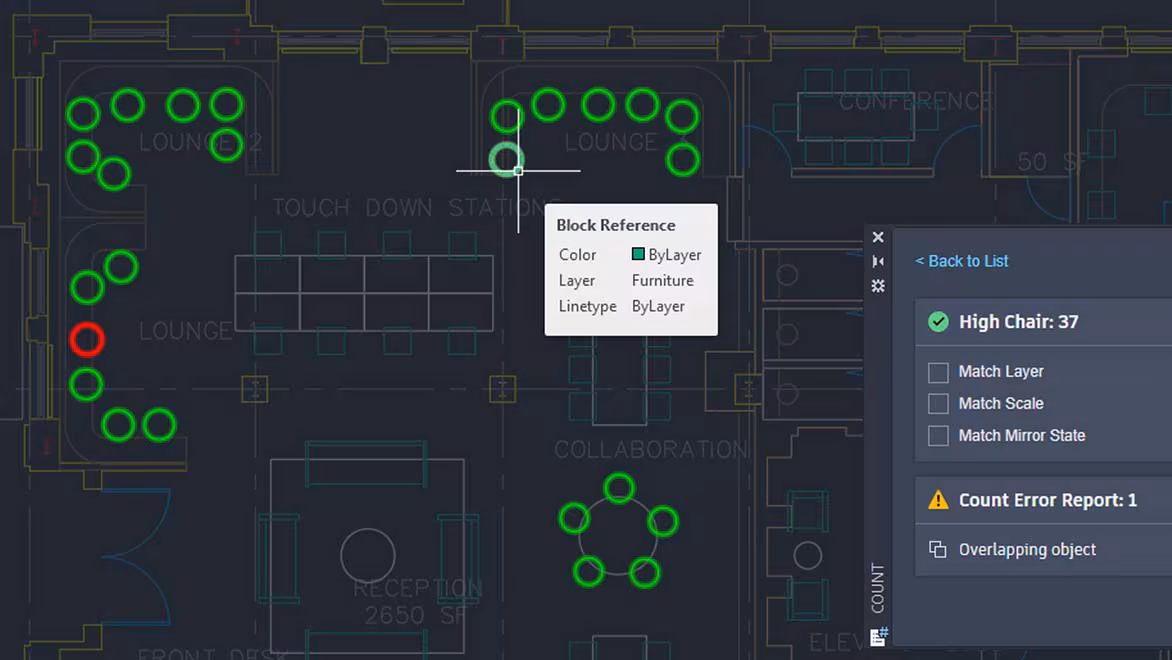Enable the Match Mirror State checkbox

(938, 436)
